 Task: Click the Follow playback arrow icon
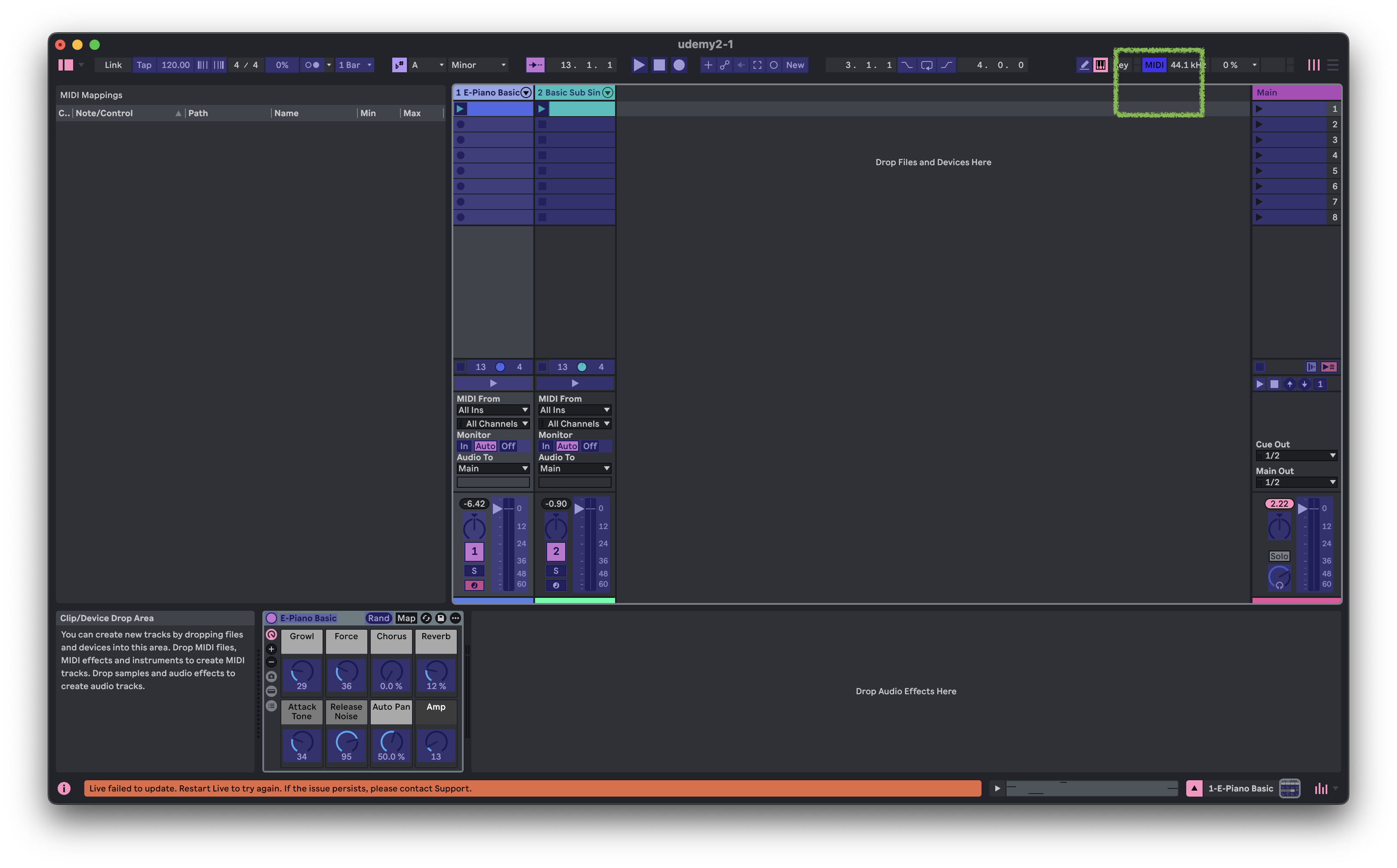(535, 65)
